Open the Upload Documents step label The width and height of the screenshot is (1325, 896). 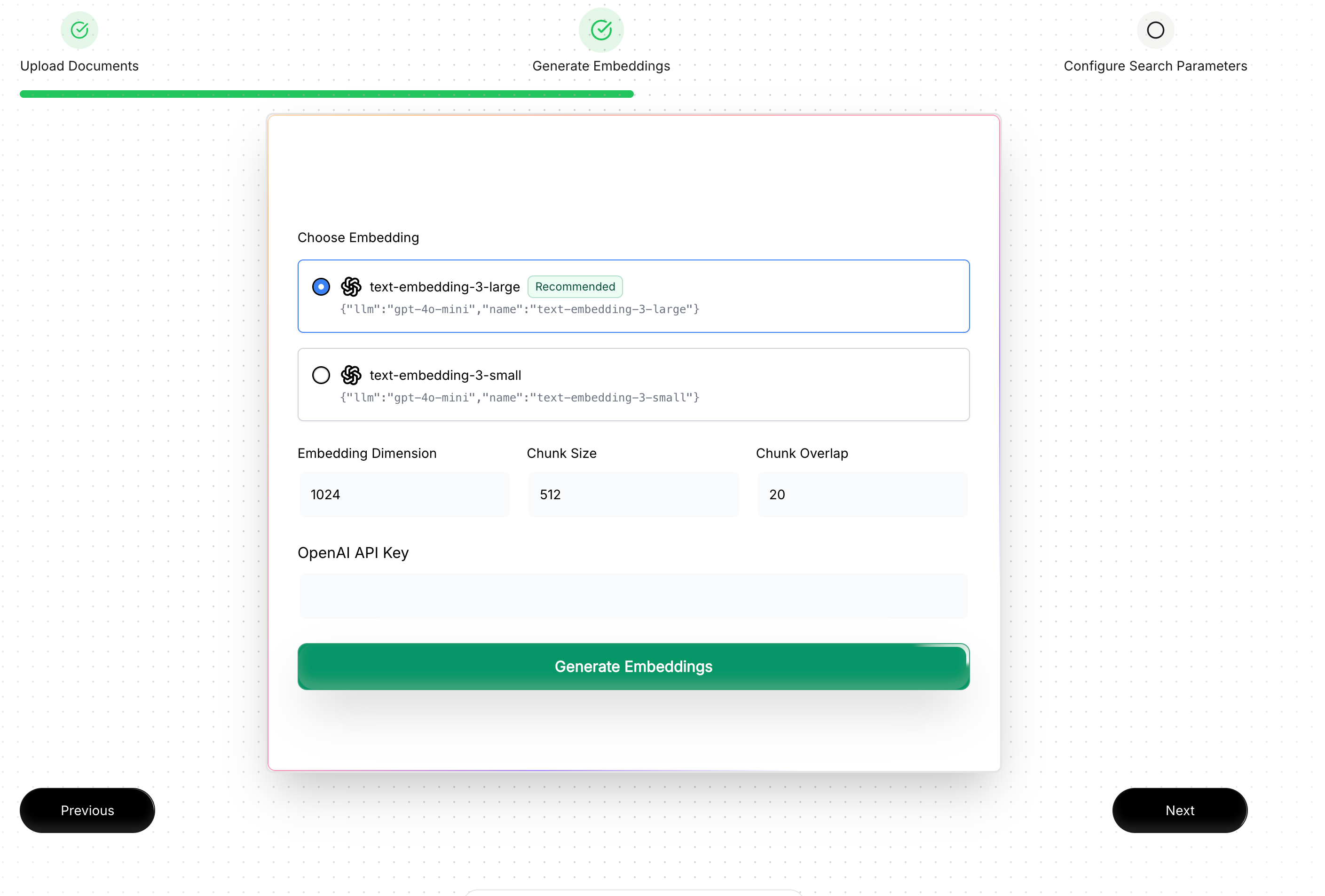79,66
